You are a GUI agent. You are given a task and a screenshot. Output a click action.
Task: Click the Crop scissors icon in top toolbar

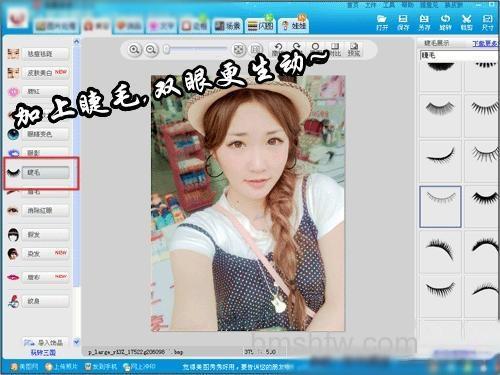point(466,23)
